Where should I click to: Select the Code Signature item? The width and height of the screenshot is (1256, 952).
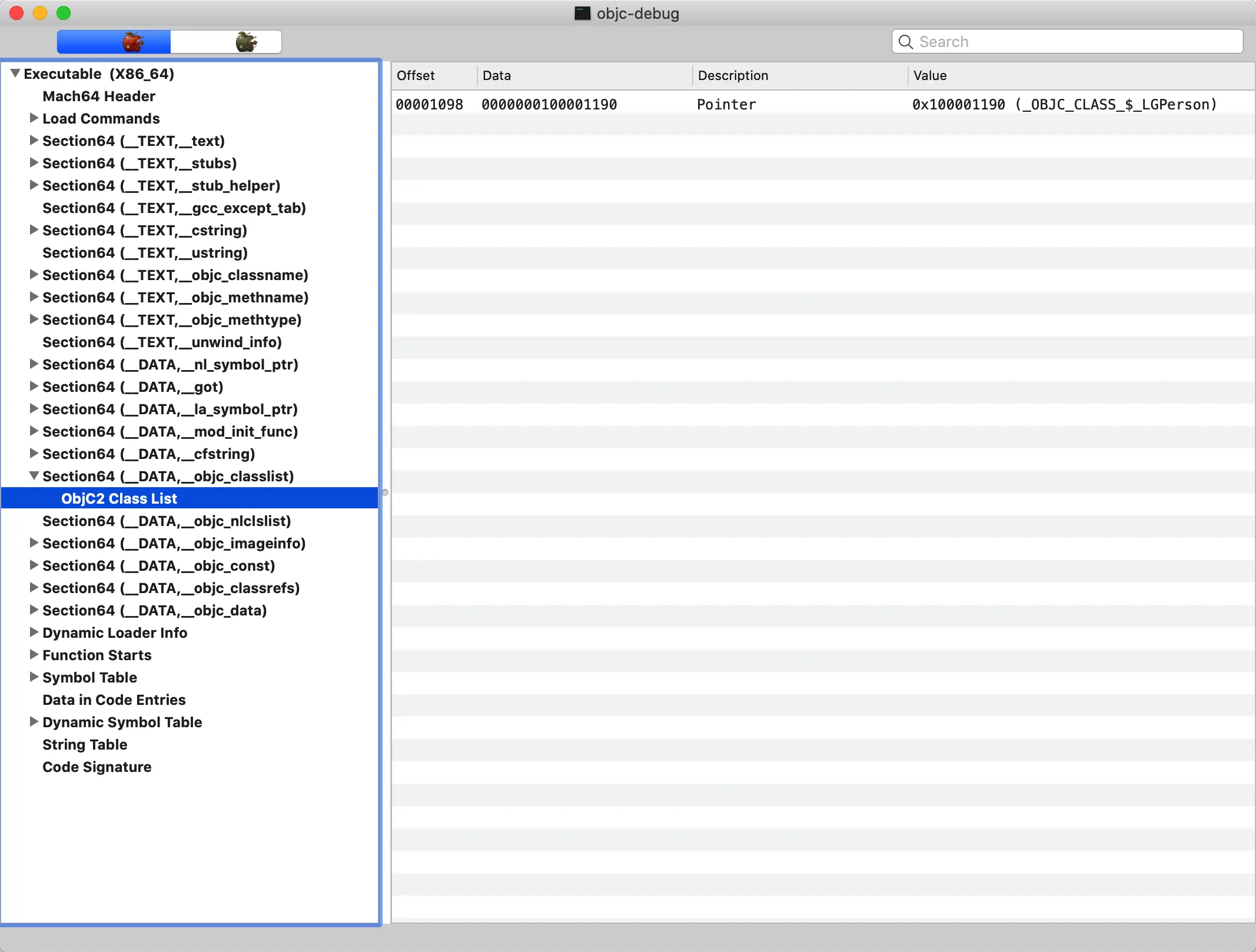tap(97, 767)
